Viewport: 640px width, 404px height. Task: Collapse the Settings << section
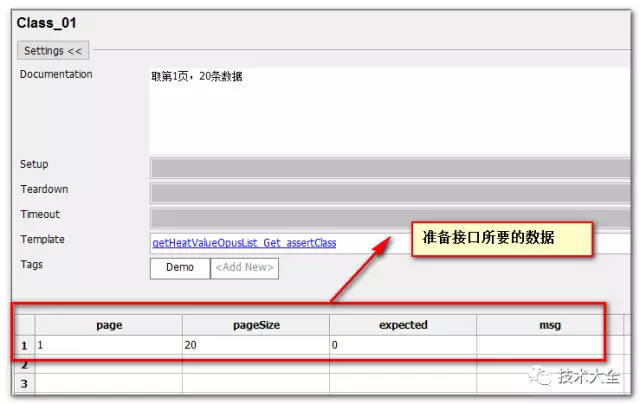[53, 51]
